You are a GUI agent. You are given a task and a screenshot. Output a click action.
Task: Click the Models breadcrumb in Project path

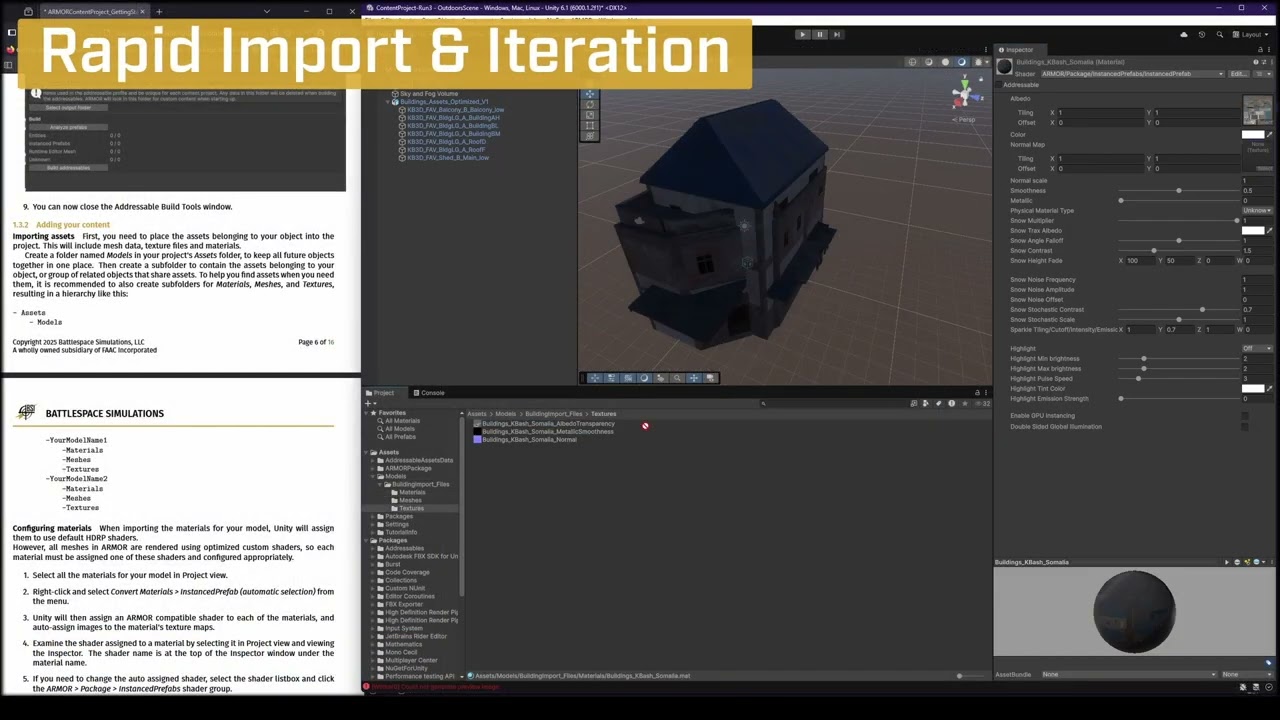pos(506,413)
